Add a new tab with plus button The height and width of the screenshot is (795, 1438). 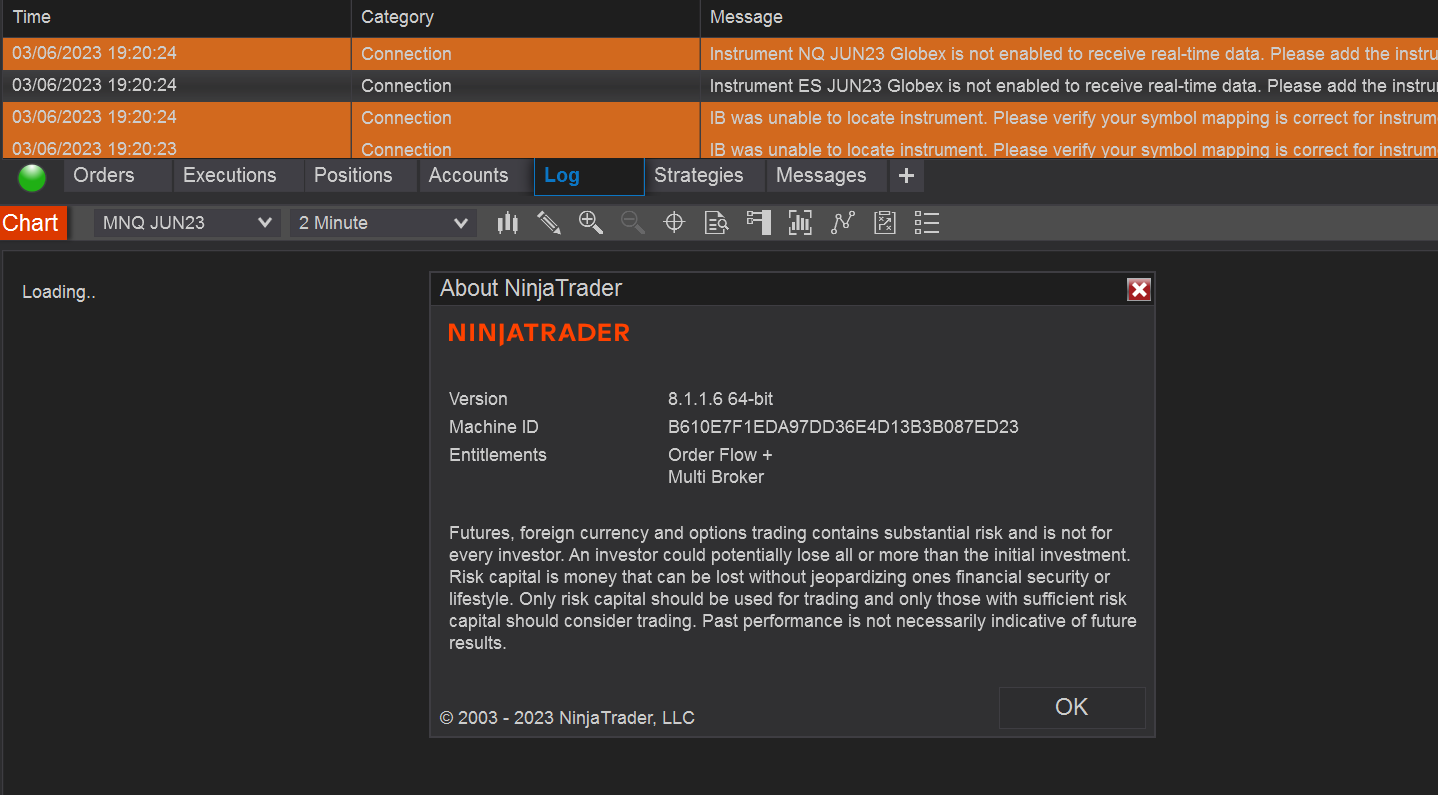coord(906,176)
